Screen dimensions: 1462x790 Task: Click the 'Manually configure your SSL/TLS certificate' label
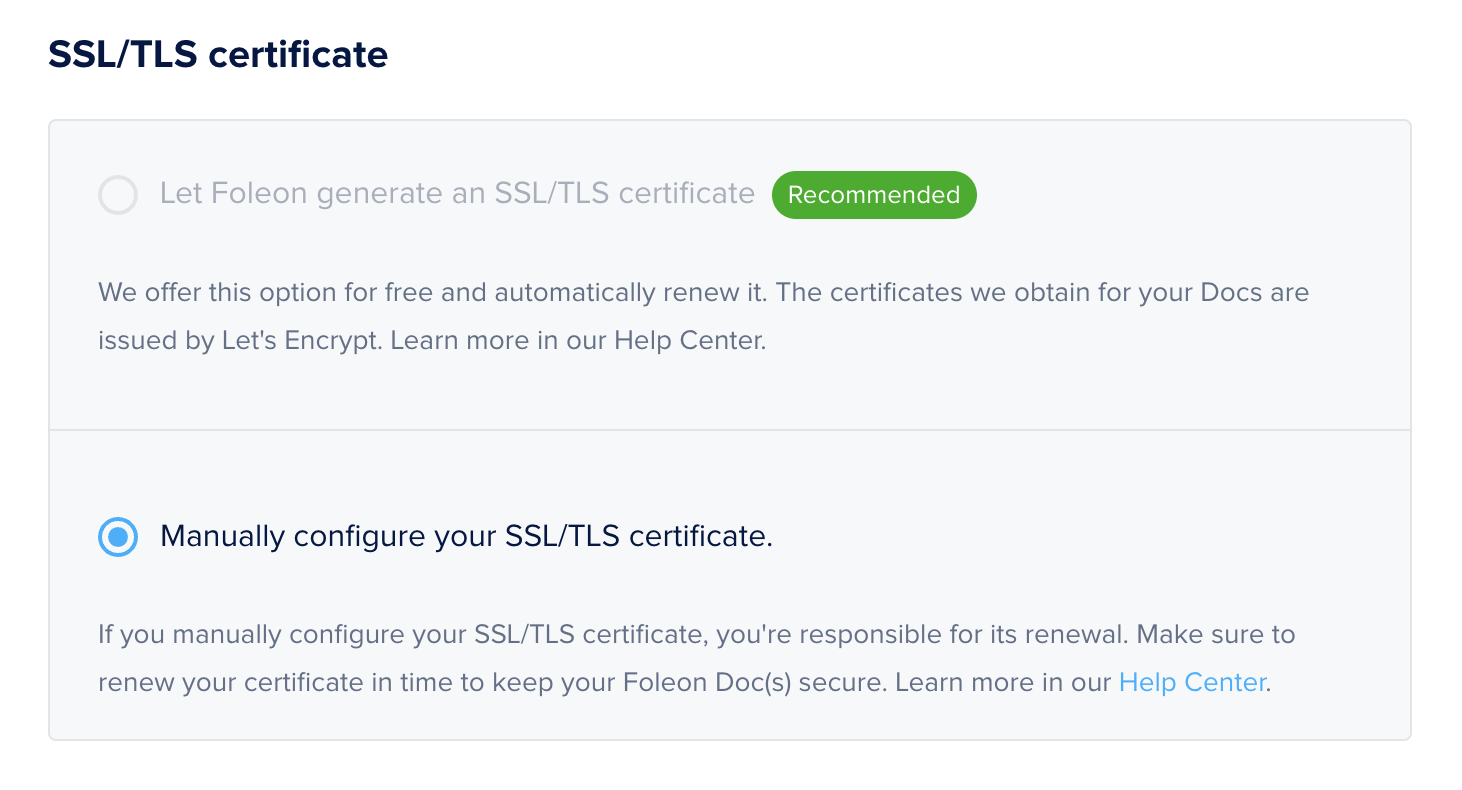click(464, 537)
